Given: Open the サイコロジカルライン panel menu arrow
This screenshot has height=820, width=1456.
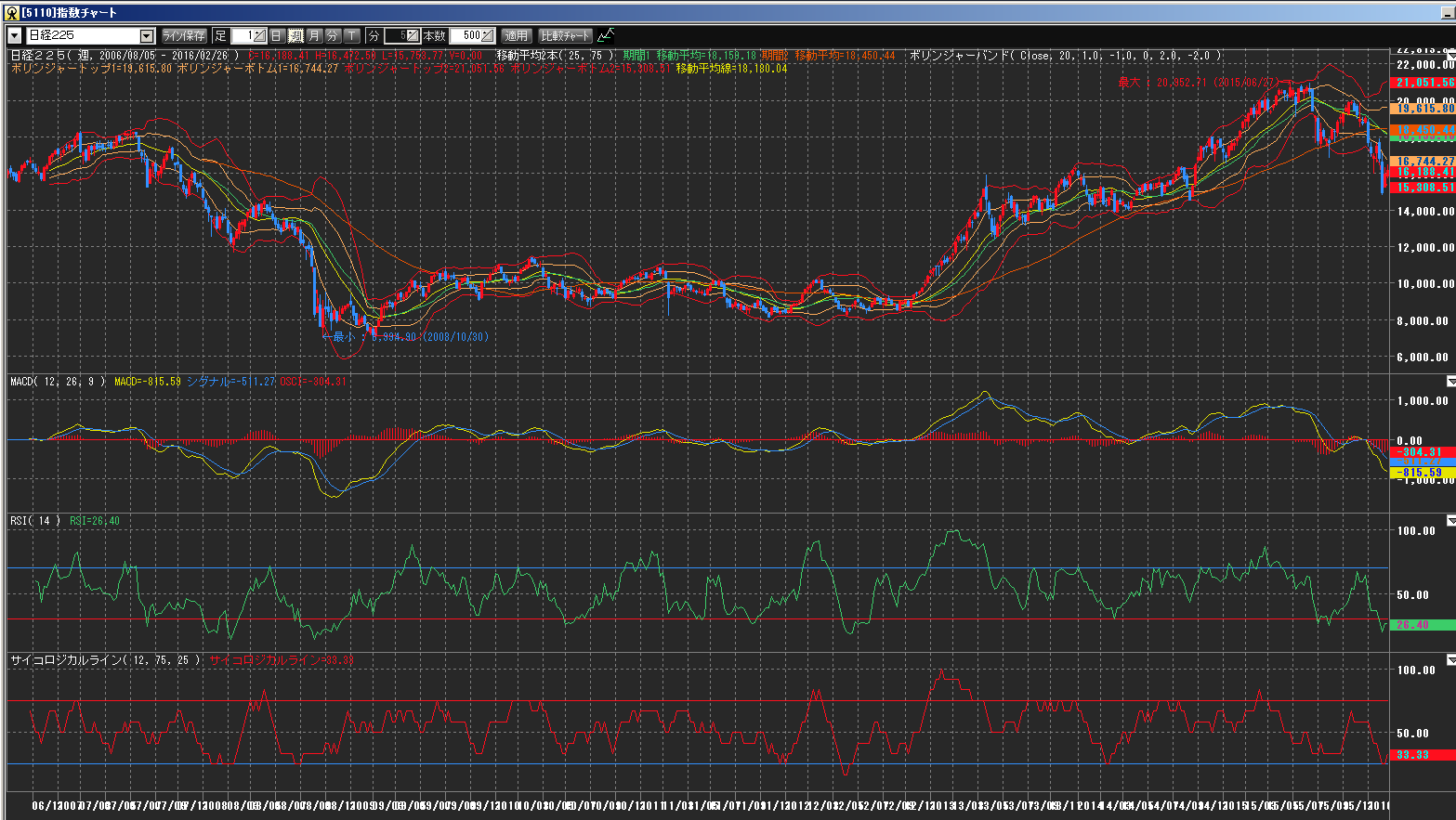Looking at the screenshot, I should coord(1451,660).
